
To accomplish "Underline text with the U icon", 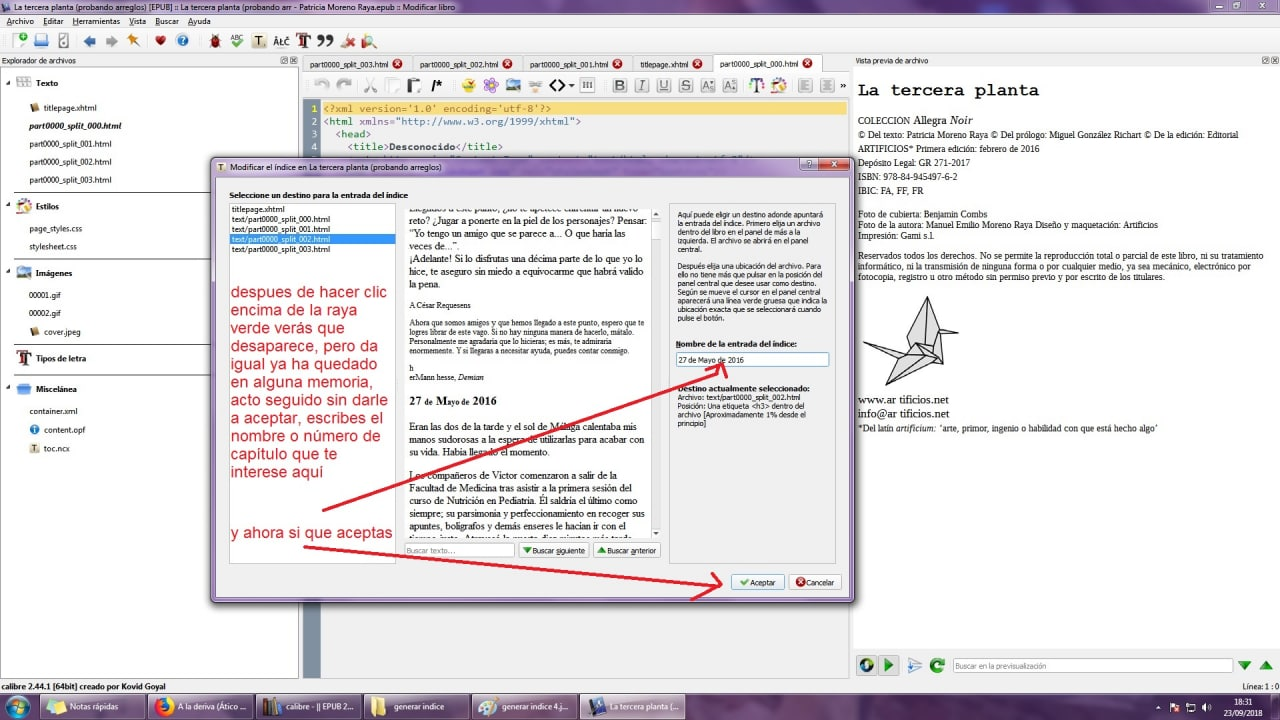I will point(663,86).
